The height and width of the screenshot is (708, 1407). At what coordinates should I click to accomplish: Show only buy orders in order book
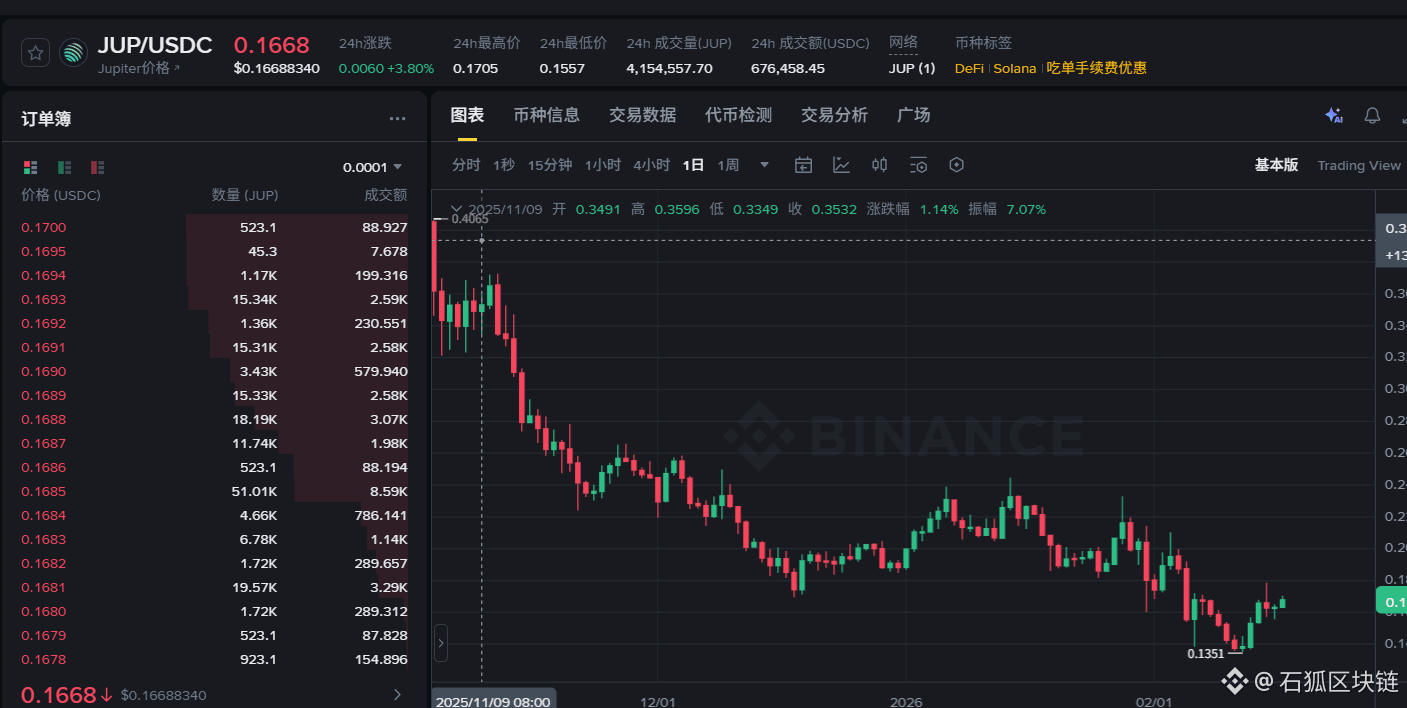click(64, 167)
